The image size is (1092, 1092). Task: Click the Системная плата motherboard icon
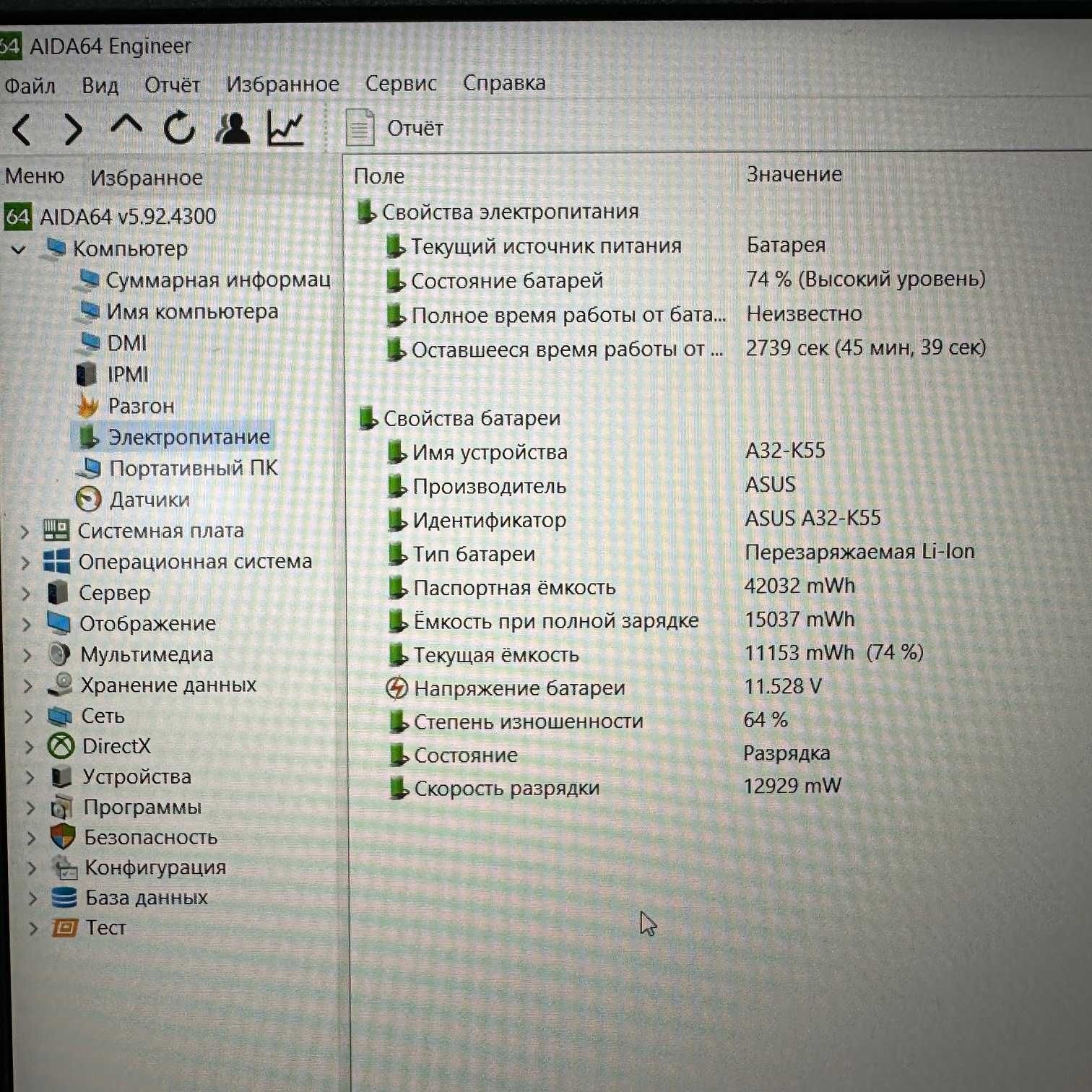56,531
